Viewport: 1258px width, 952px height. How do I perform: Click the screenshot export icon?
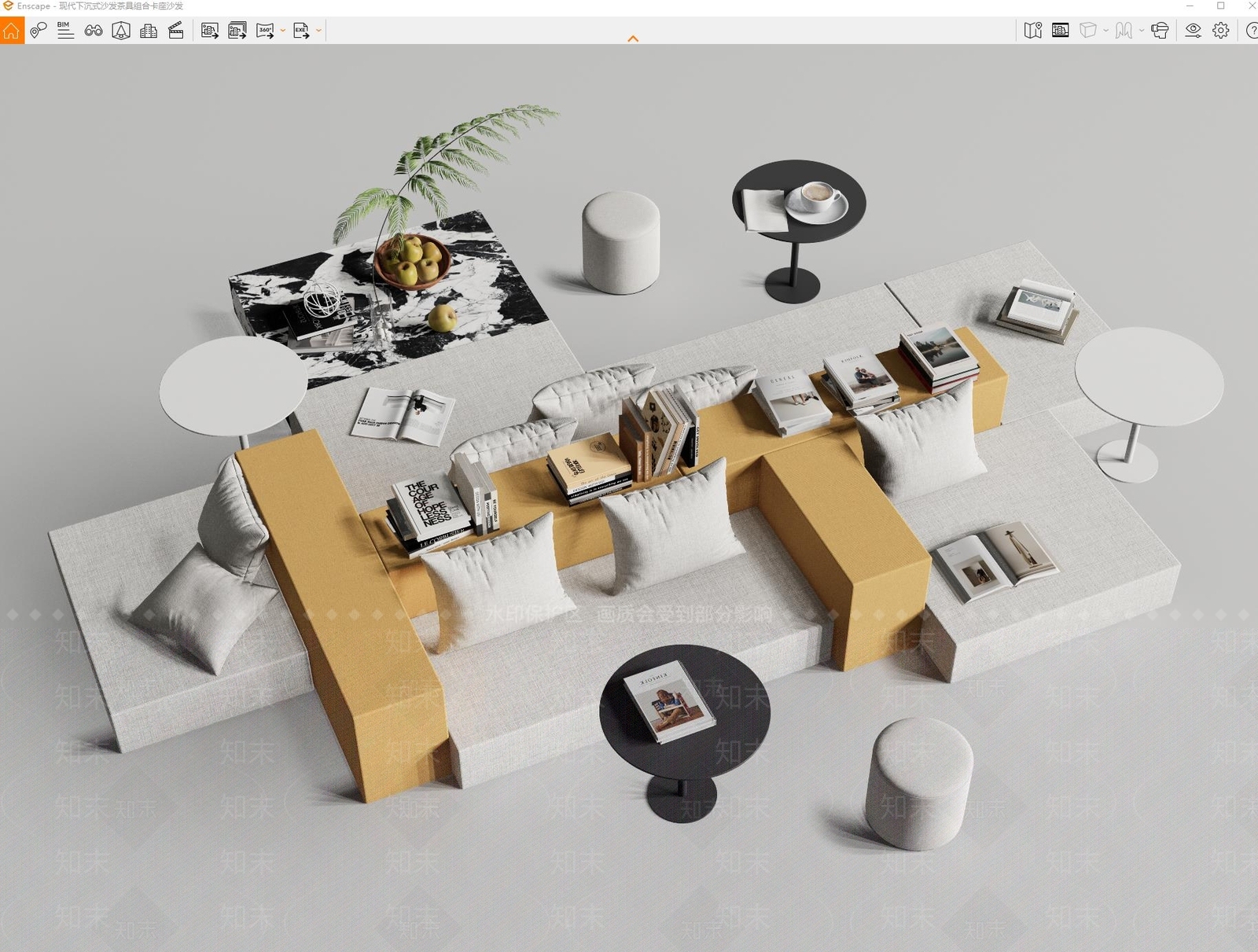209,31
